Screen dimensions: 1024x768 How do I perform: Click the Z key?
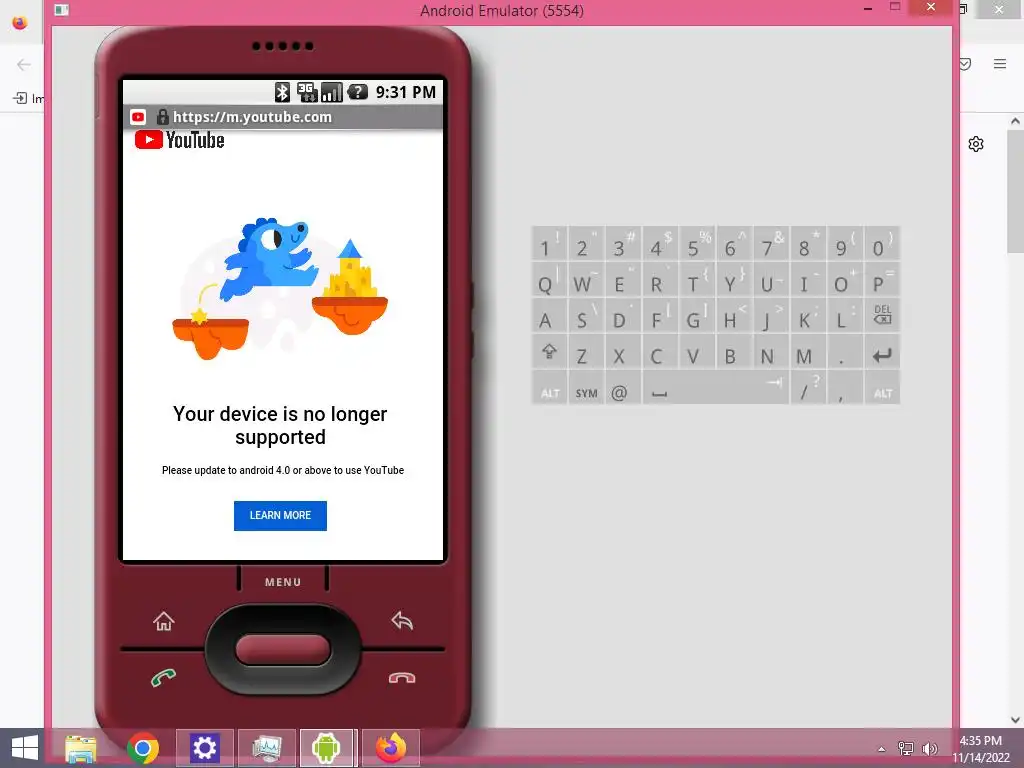coord(586,353)
